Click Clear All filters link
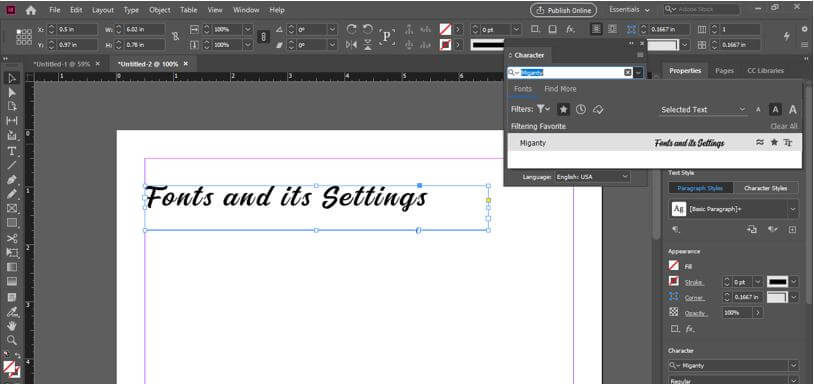814x384 pixels. click(x=783, y=126)
